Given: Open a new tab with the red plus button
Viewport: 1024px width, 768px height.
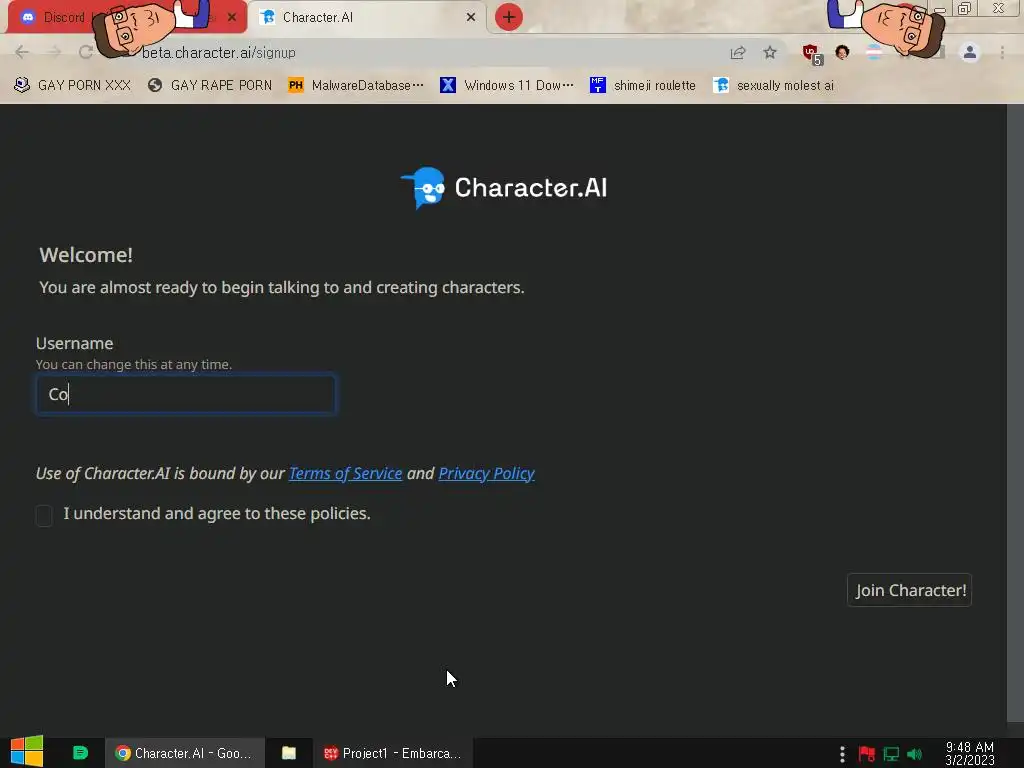Looking at the screenshot, I should [x=508, y=18].
